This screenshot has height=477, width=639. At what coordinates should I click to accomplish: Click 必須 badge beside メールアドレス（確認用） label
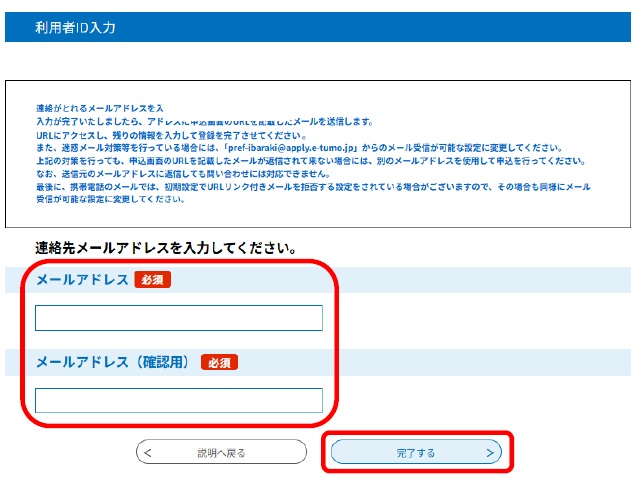(219, 362)
